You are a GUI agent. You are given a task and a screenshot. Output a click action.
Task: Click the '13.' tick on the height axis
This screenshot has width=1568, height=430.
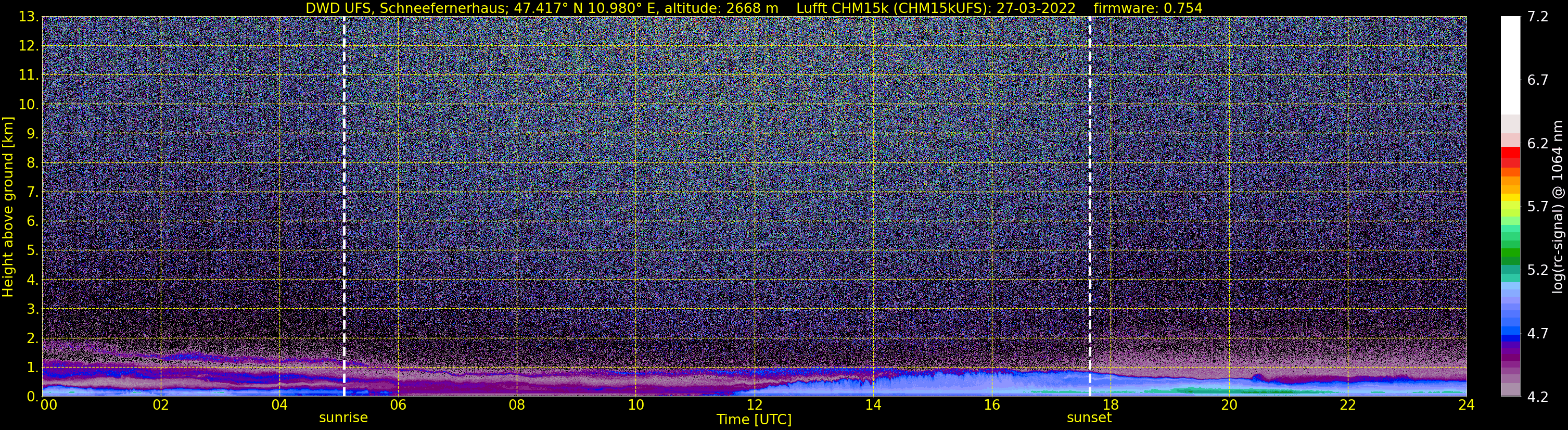pyautogui.click(x=29, y=17)
